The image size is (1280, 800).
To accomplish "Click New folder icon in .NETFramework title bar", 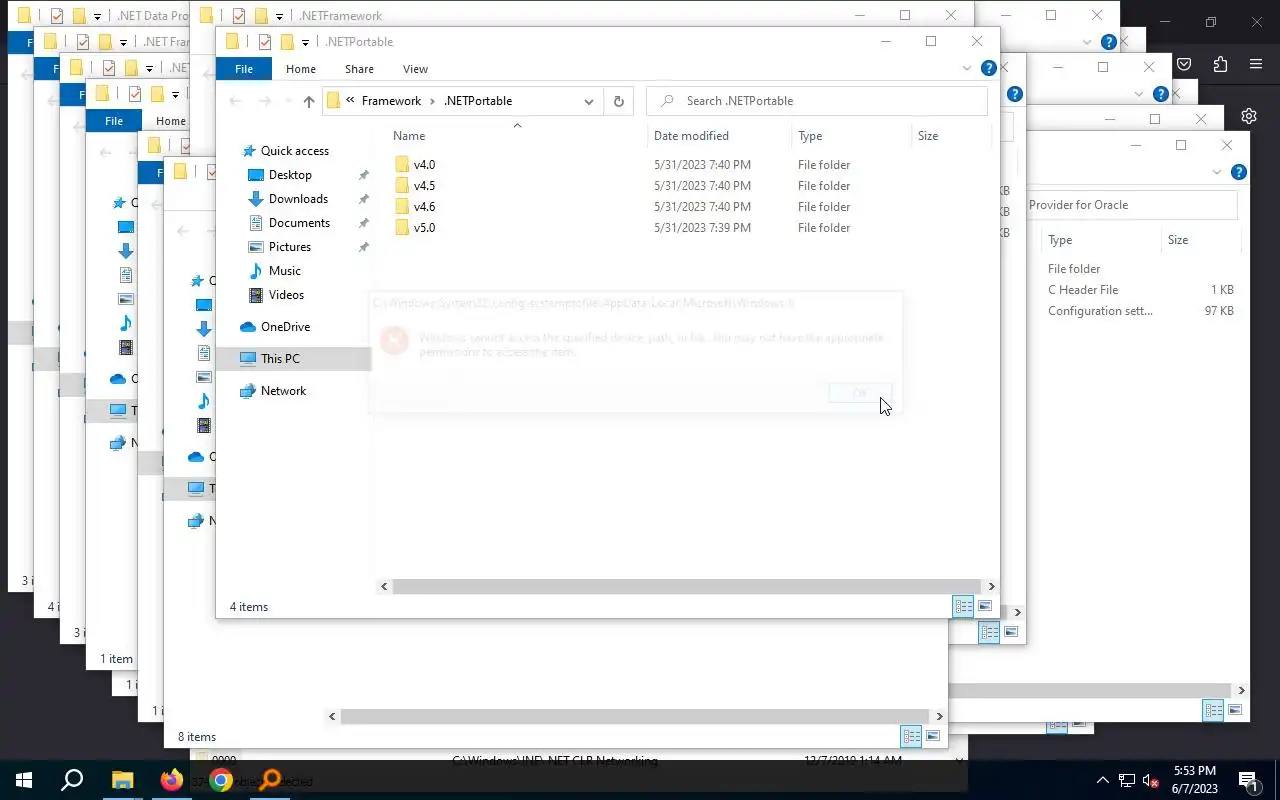I will [261, 16].
